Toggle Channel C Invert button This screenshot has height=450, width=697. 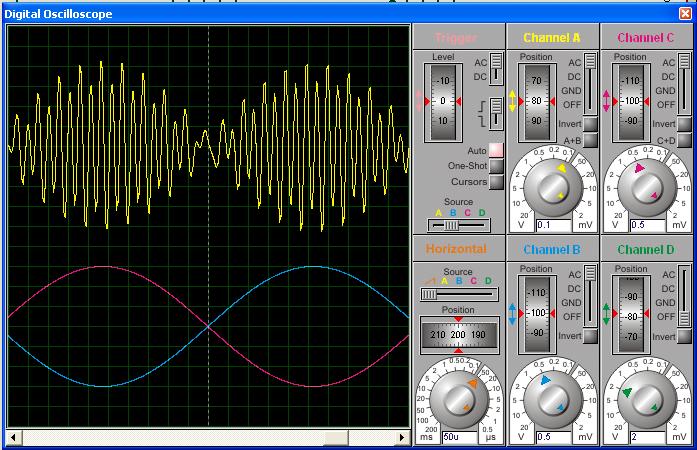[685, 124]
